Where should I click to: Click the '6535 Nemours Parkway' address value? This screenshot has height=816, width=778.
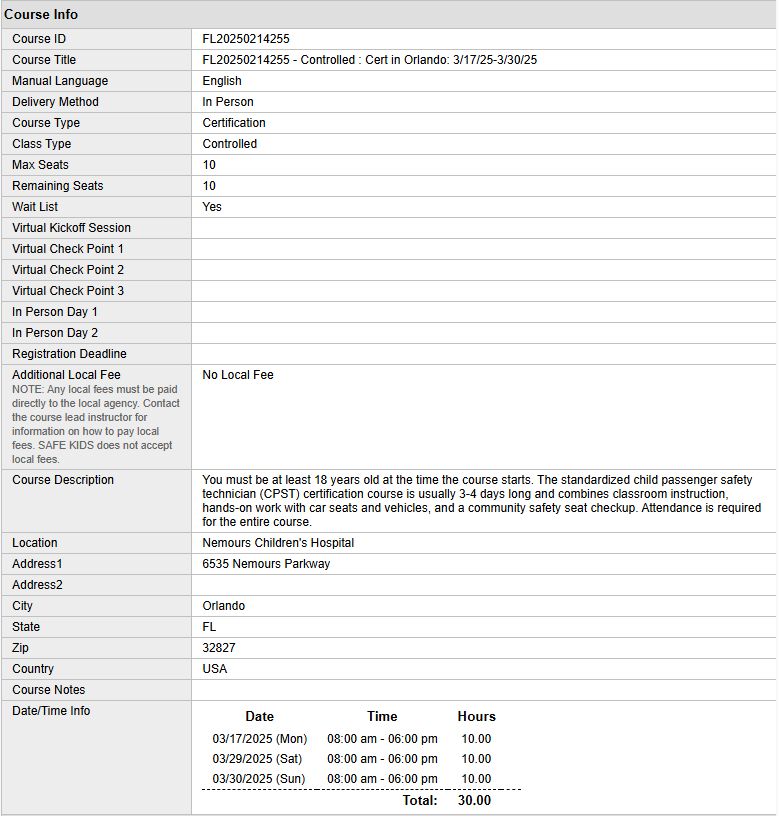point(266,564)
